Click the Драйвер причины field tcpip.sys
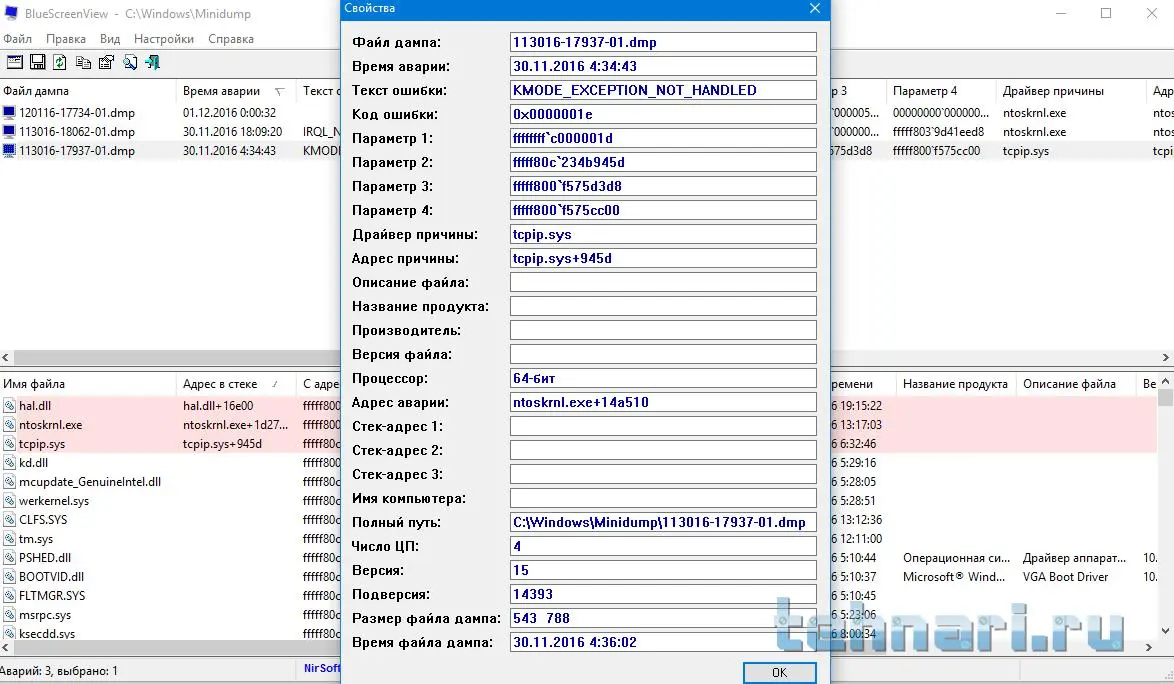This screenshot has height=684, width=1174. pos(663,234)
